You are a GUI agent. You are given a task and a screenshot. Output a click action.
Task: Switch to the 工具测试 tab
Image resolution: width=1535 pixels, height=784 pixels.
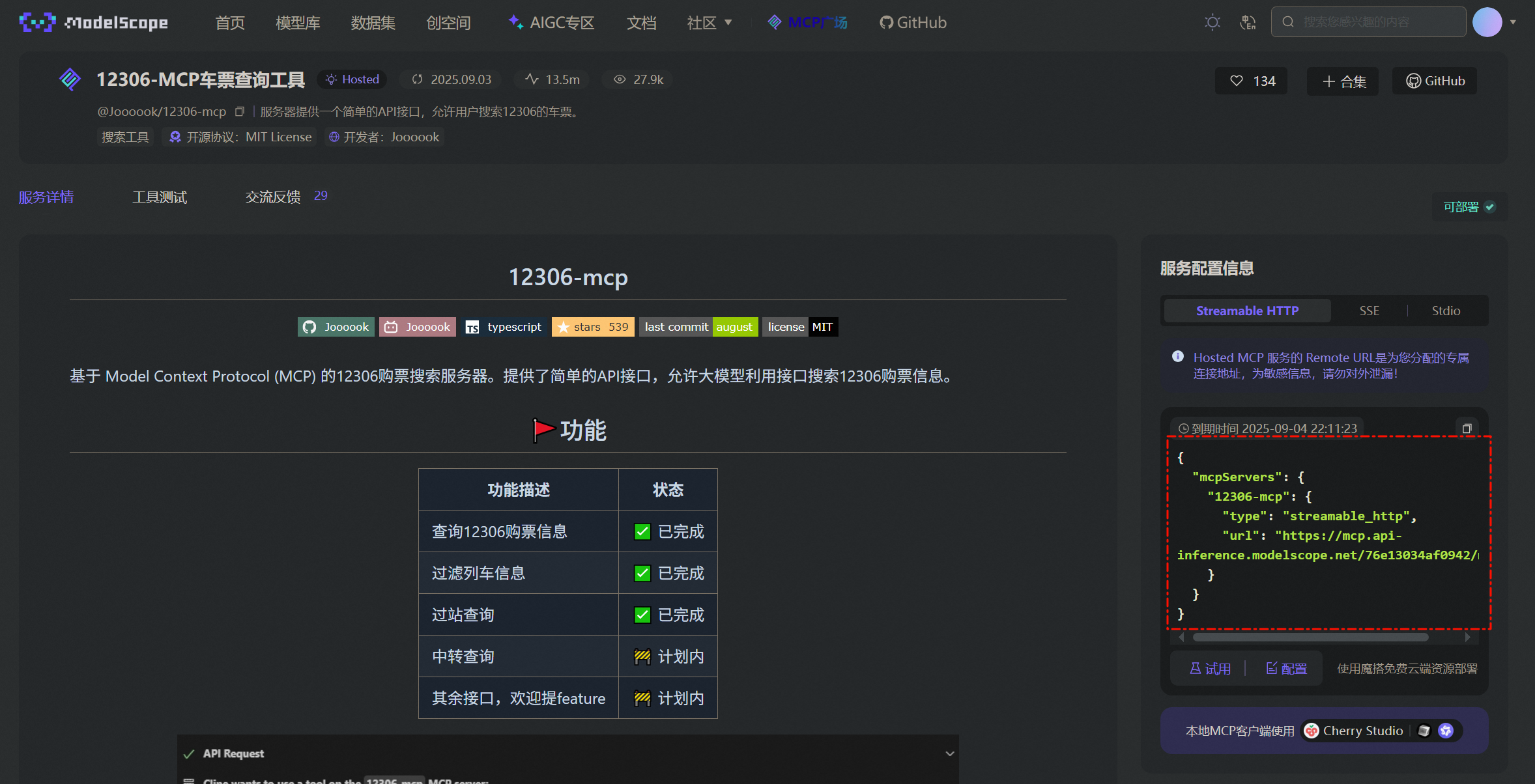tap(160, 197)
